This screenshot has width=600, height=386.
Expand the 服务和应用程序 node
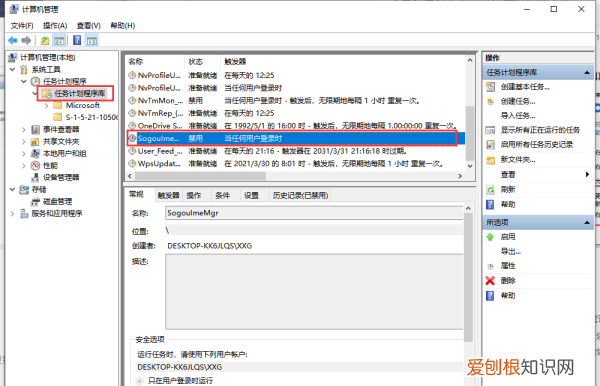point(13,213)
